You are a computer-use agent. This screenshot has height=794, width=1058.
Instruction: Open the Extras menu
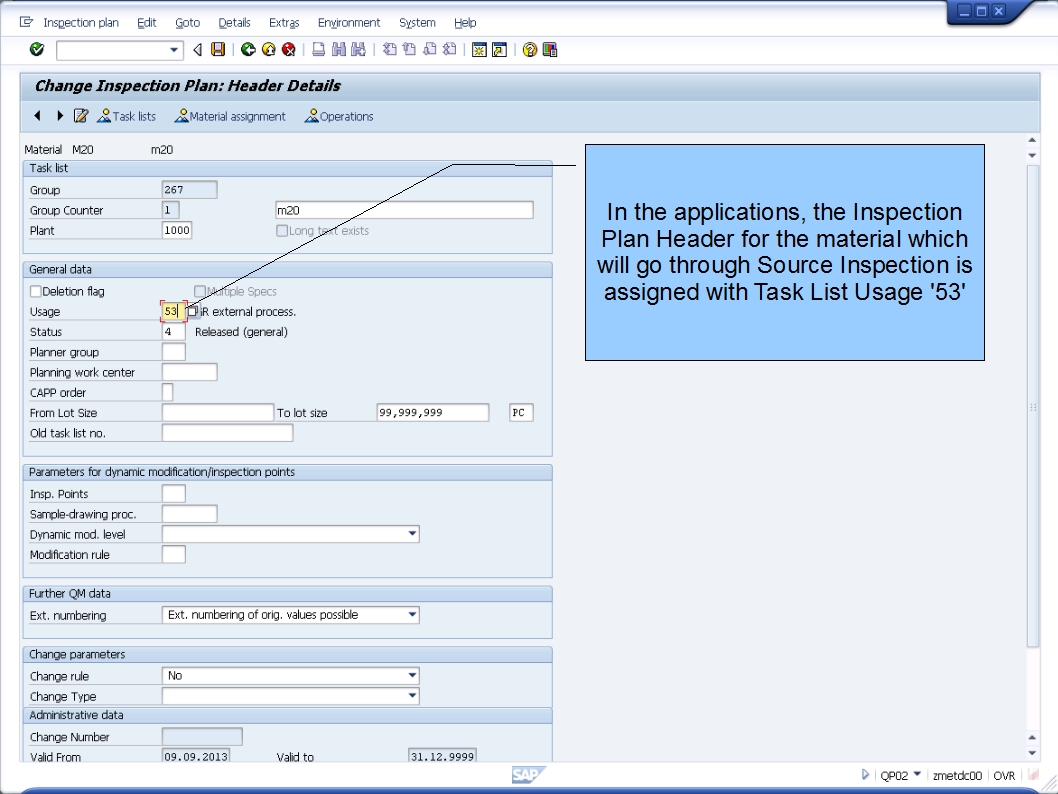click(x=284, y=22)
